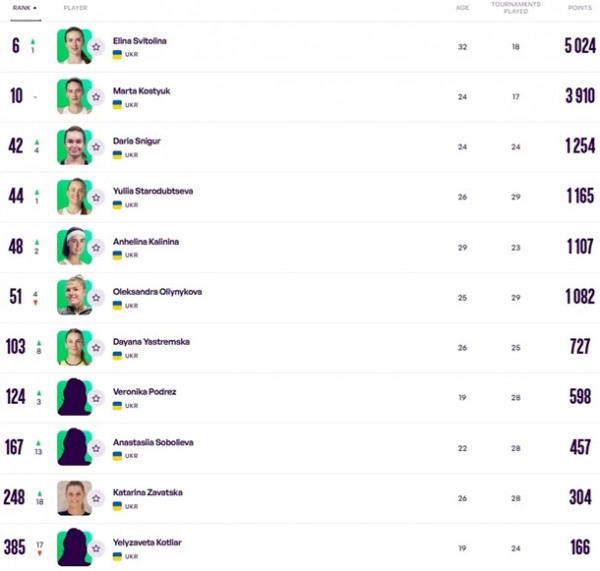Sort by the Points column header
This screenshot has height=571, width=600.
[580, 8]
